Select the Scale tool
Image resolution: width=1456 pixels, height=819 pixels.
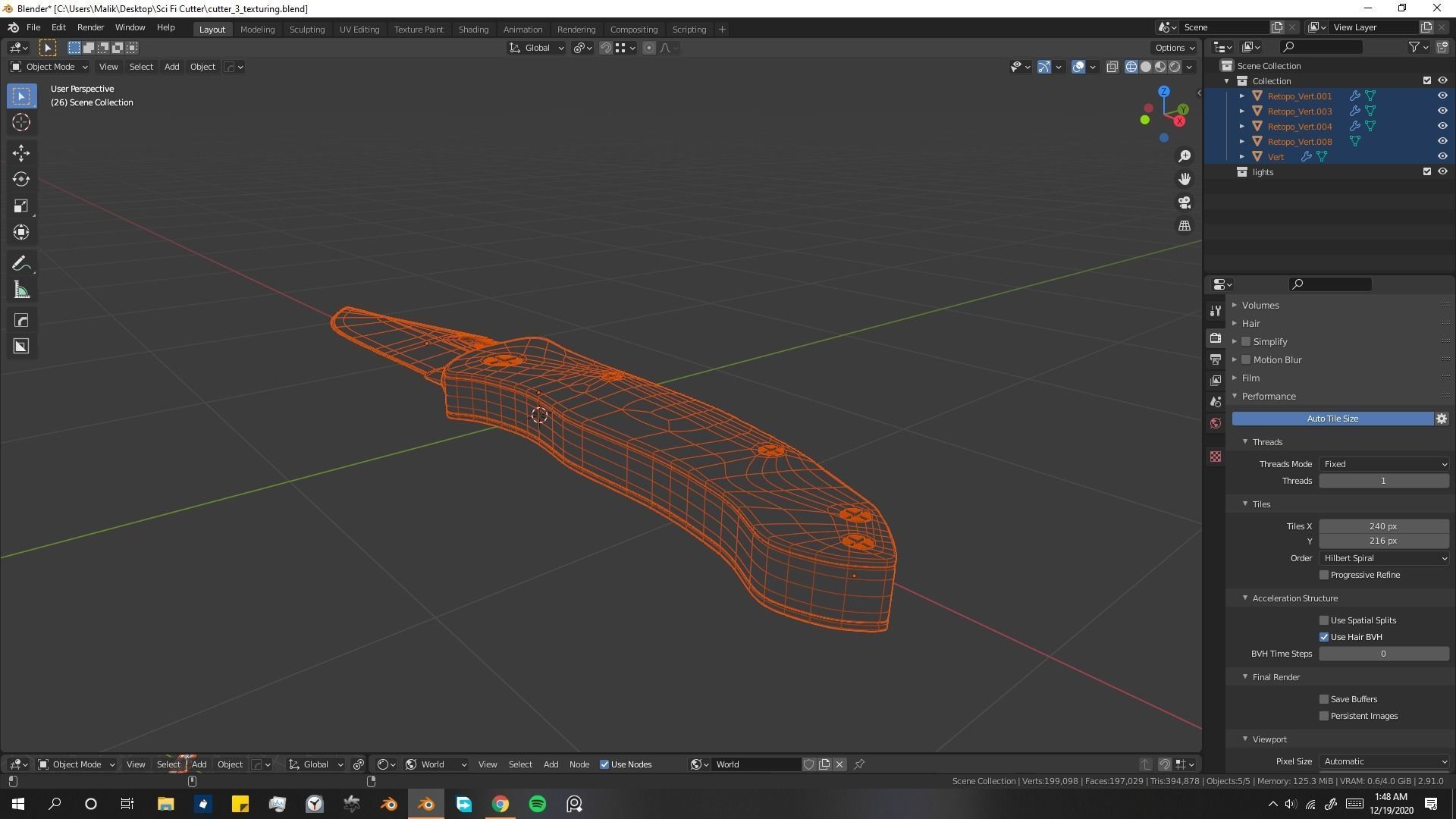(20, 206)
